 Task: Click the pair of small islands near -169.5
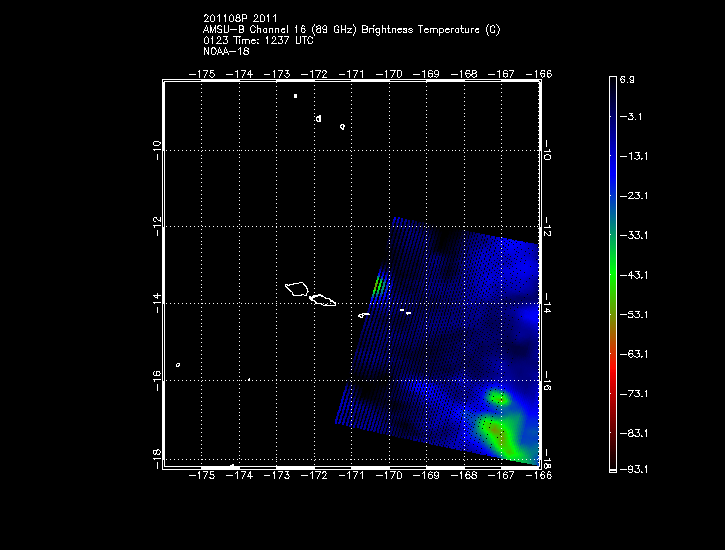(405, 311)
